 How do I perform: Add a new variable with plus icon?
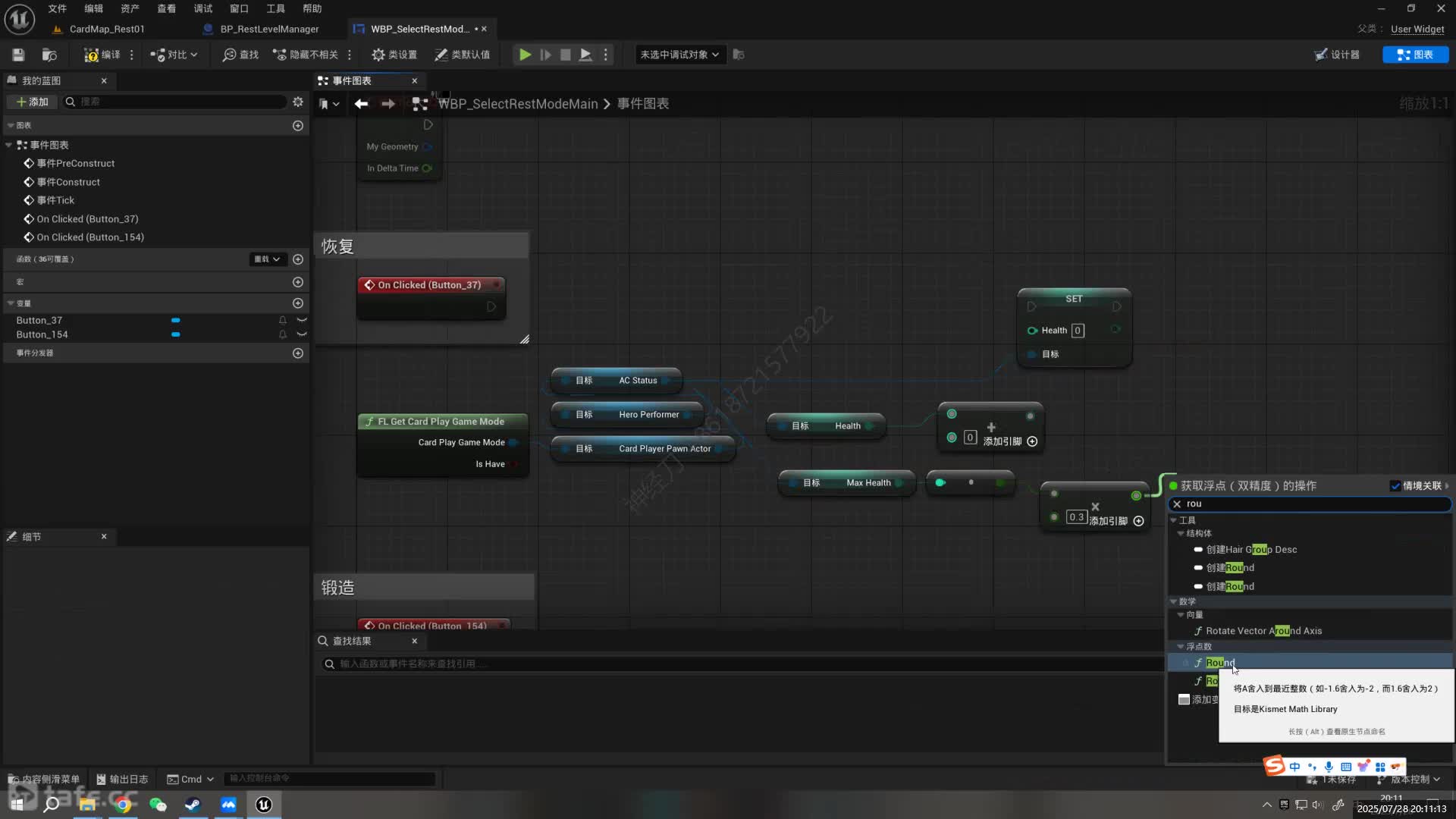tap(298, 303)
